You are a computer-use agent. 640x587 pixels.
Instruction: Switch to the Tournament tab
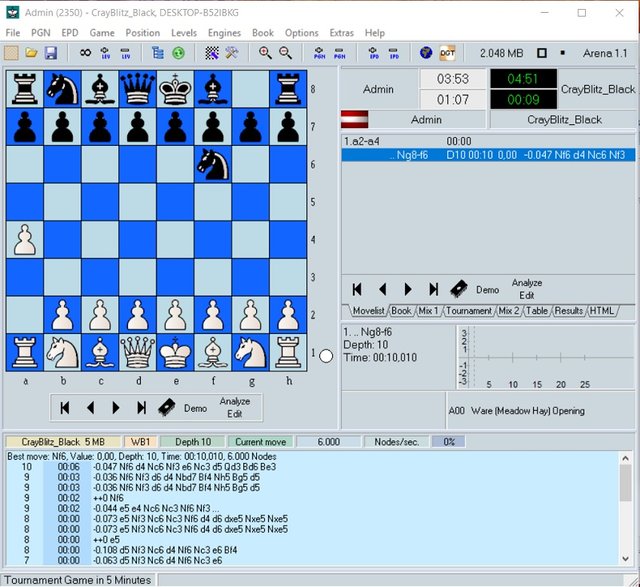click(x=469, y=311)
